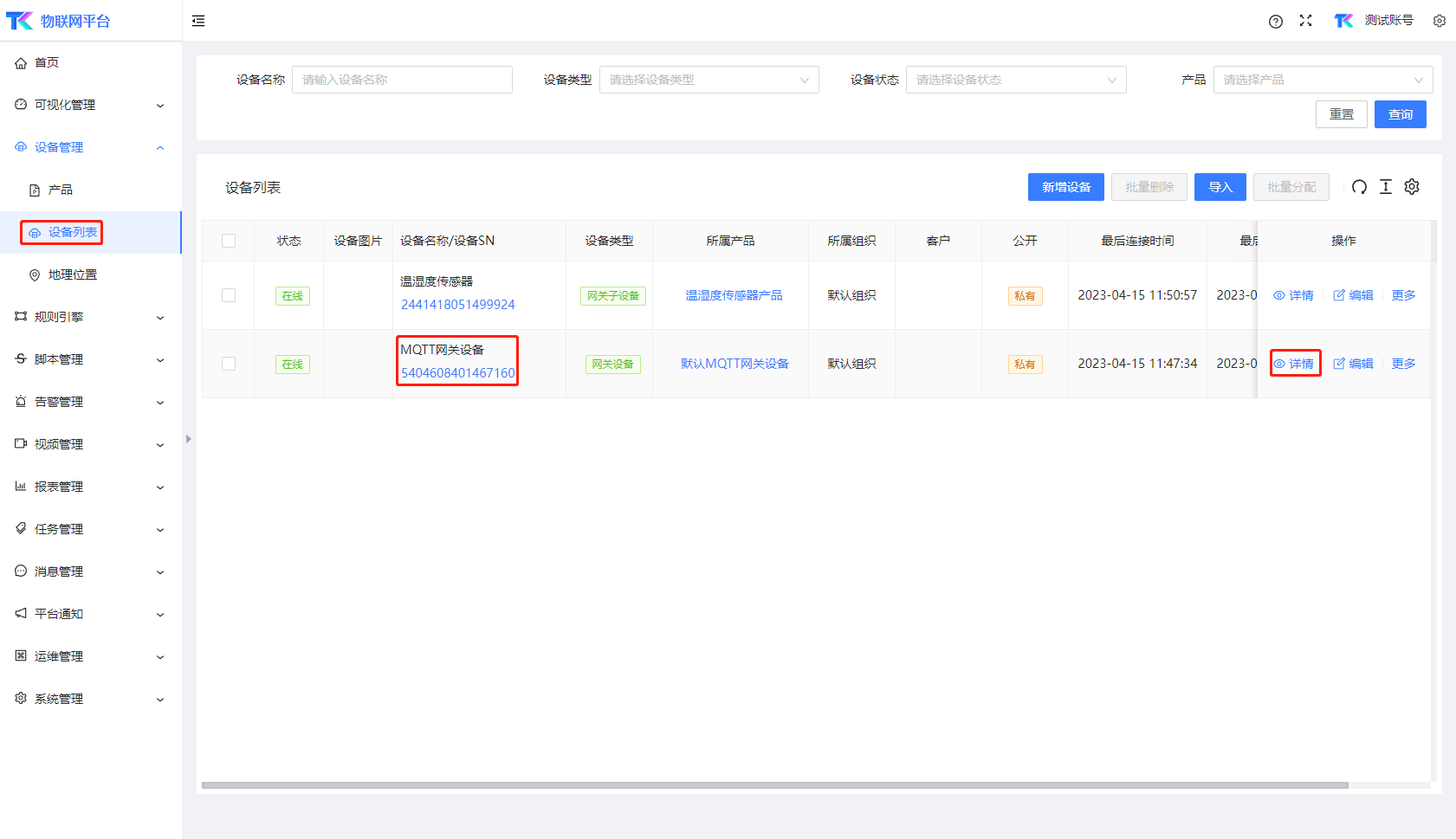Expand 系统管理 menu chevron
Image resolution: width=1456 pixels, height=839 pixels.
click(x=160, y=700)
